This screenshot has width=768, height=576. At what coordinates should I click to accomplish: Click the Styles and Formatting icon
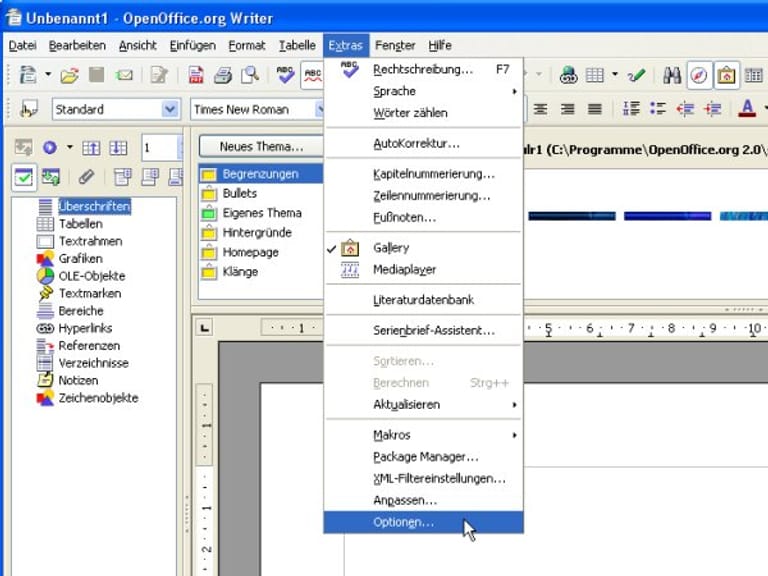point(29,109)
